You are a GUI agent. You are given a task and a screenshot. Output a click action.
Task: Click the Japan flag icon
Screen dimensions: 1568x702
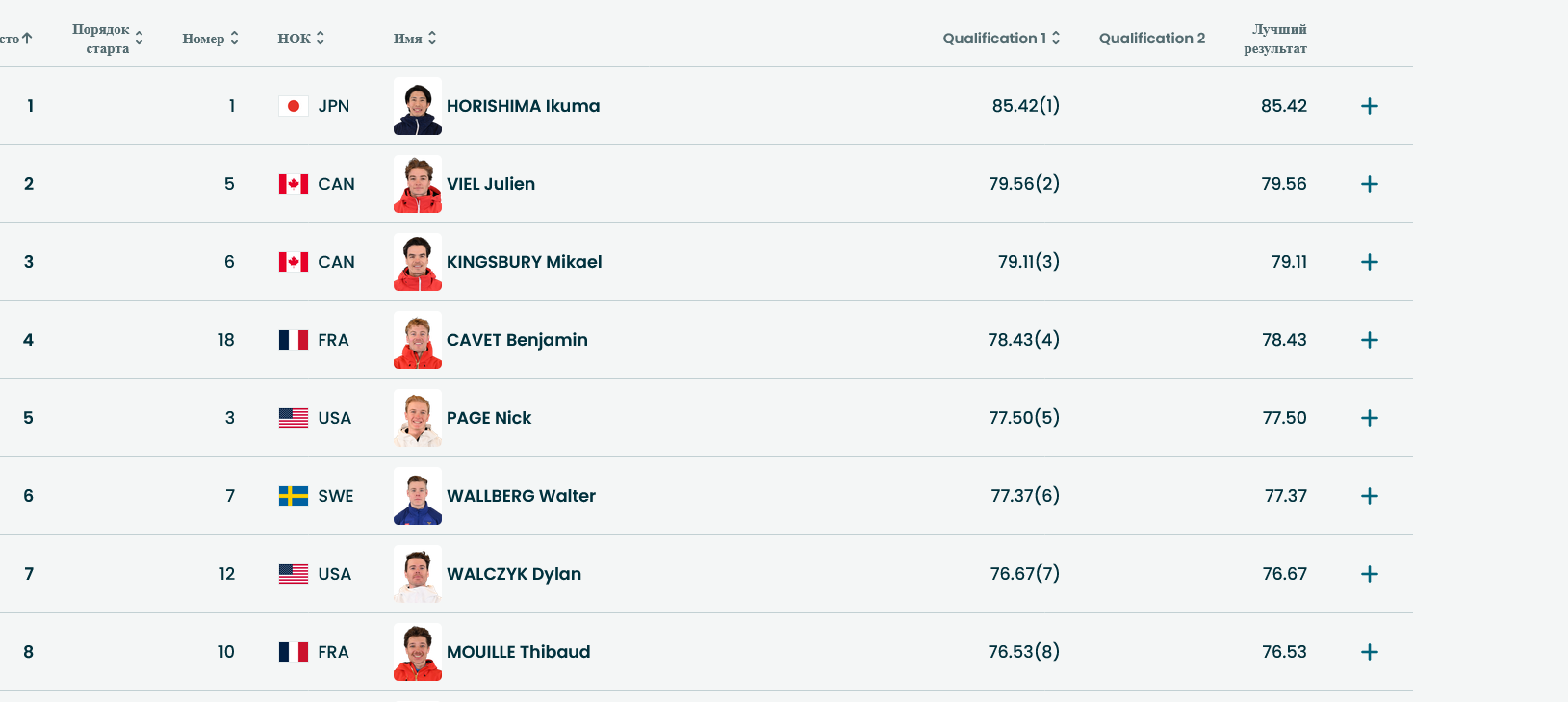pyautogui.click(x=294, y=106)
